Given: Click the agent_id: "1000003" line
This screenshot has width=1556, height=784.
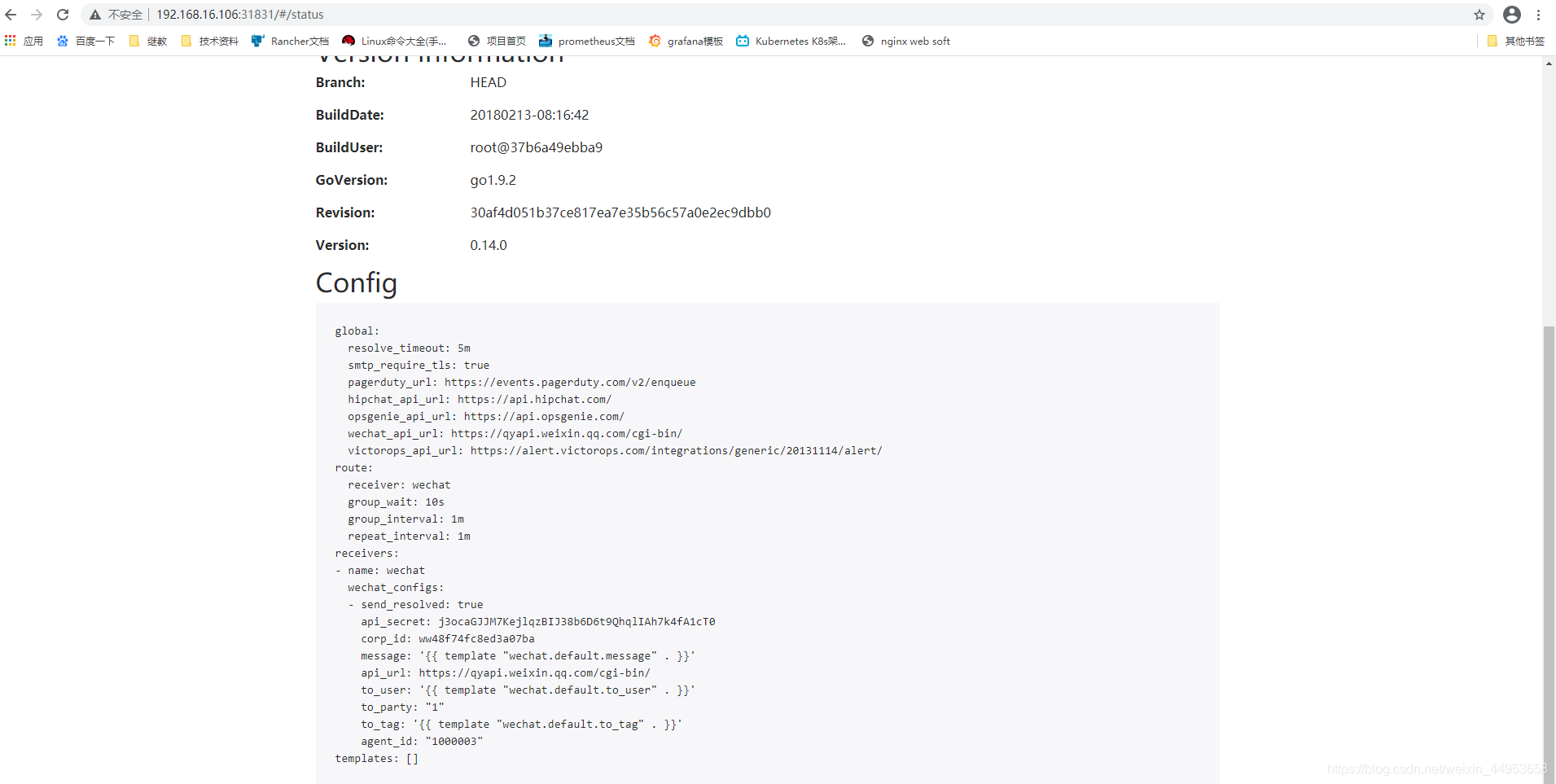Looking at the screenshot, I should (x=422, y=741).
